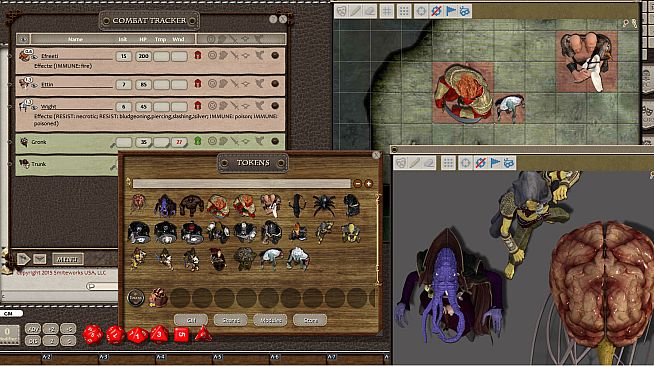Toggle the ADV roll modifier button
This screenshot has height=366, width=654.
[33, 328]
